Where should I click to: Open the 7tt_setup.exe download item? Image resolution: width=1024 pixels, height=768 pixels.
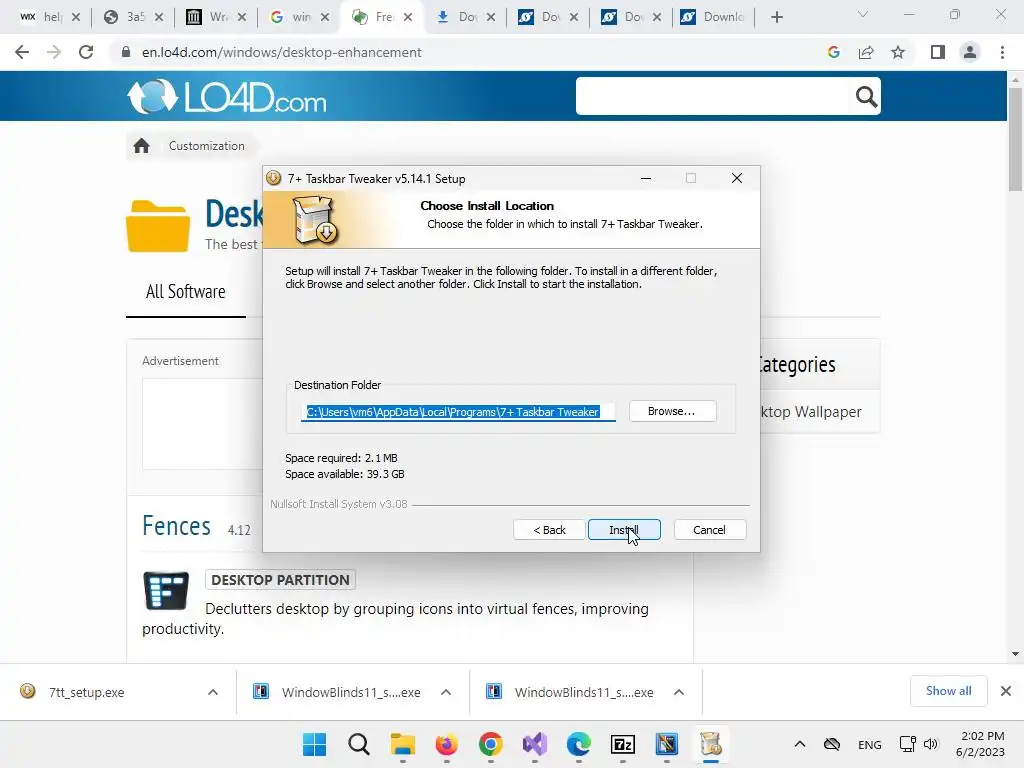point(87,692)
